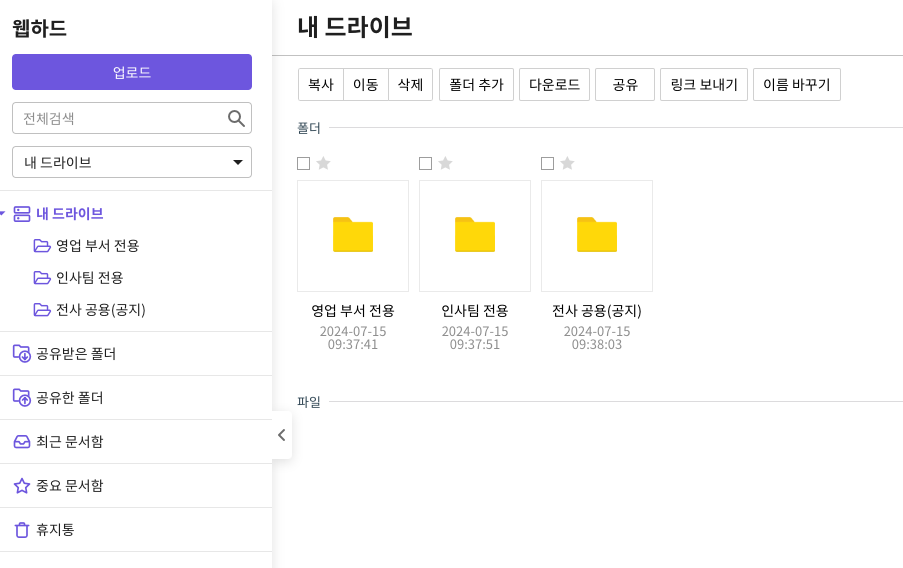Click the search magnifier icon
Image resolution: width=903 pixels, height=568 pixels.
(236, 118)
